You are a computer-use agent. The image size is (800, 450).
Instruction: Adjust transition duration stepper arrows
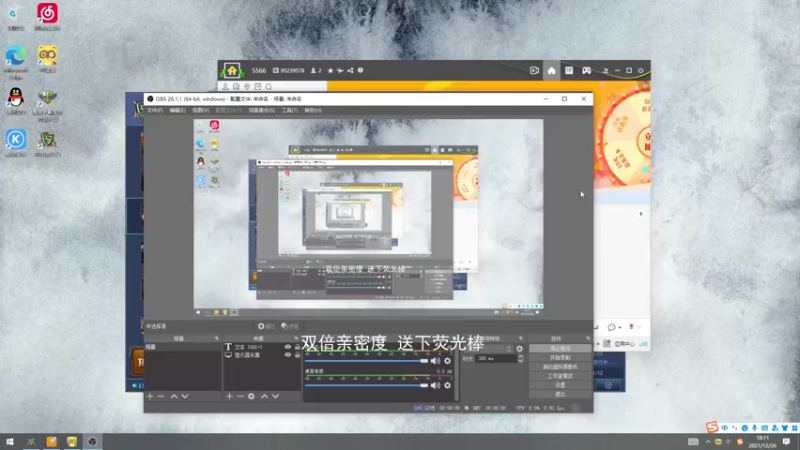click(x=520, y=359)
